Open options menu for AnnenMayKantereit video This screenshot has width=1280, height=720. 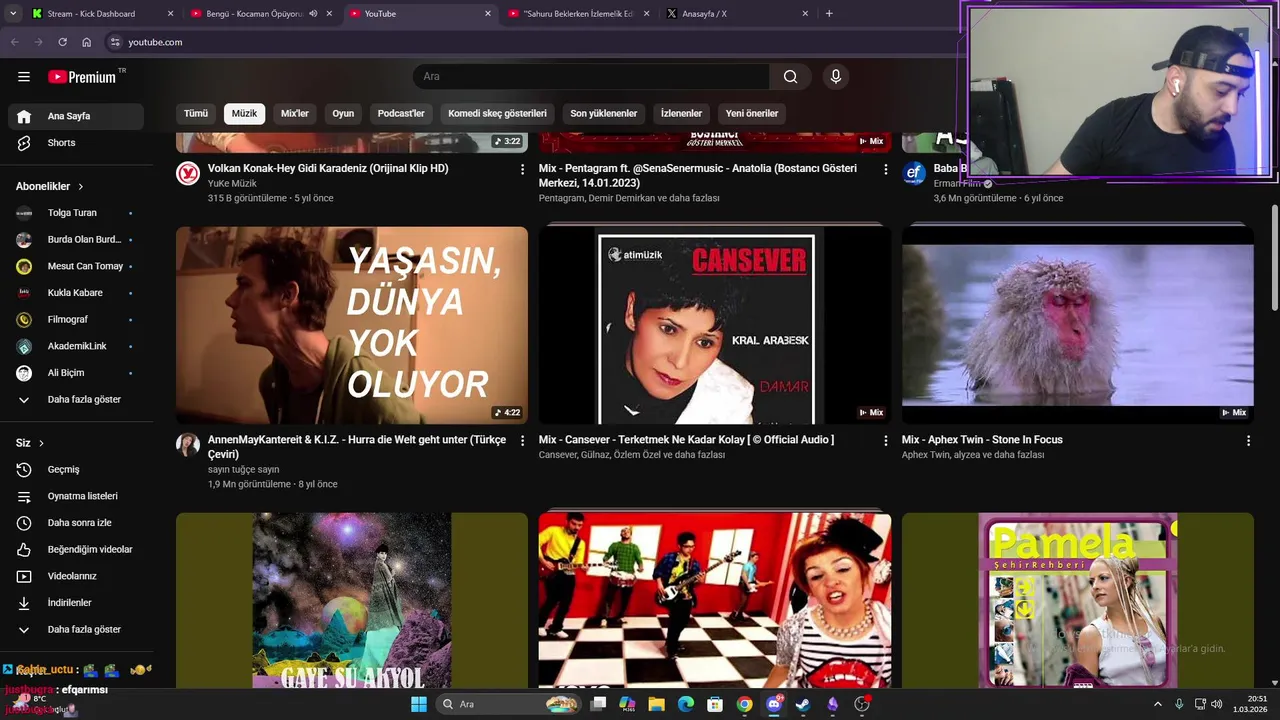(522, 441)
